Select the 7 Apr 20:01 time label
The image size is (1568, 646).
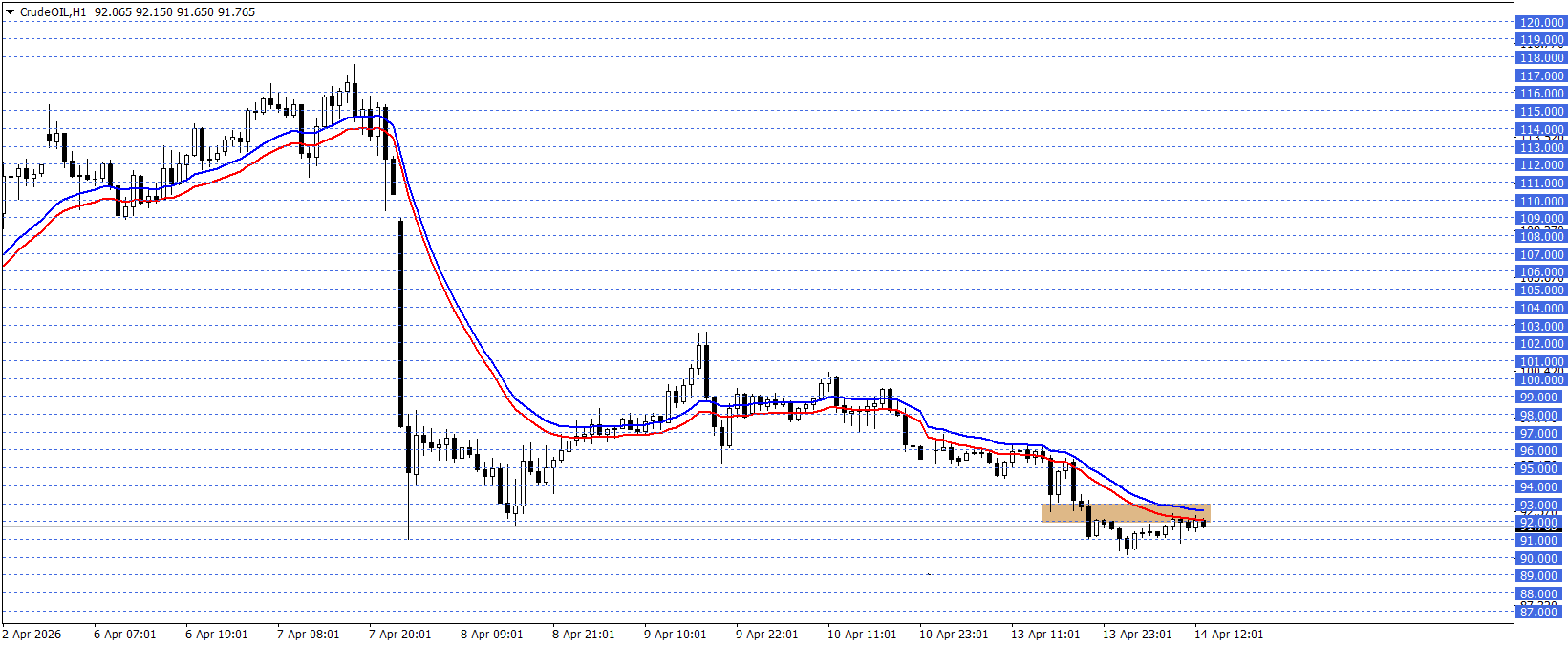coord(399,635)
